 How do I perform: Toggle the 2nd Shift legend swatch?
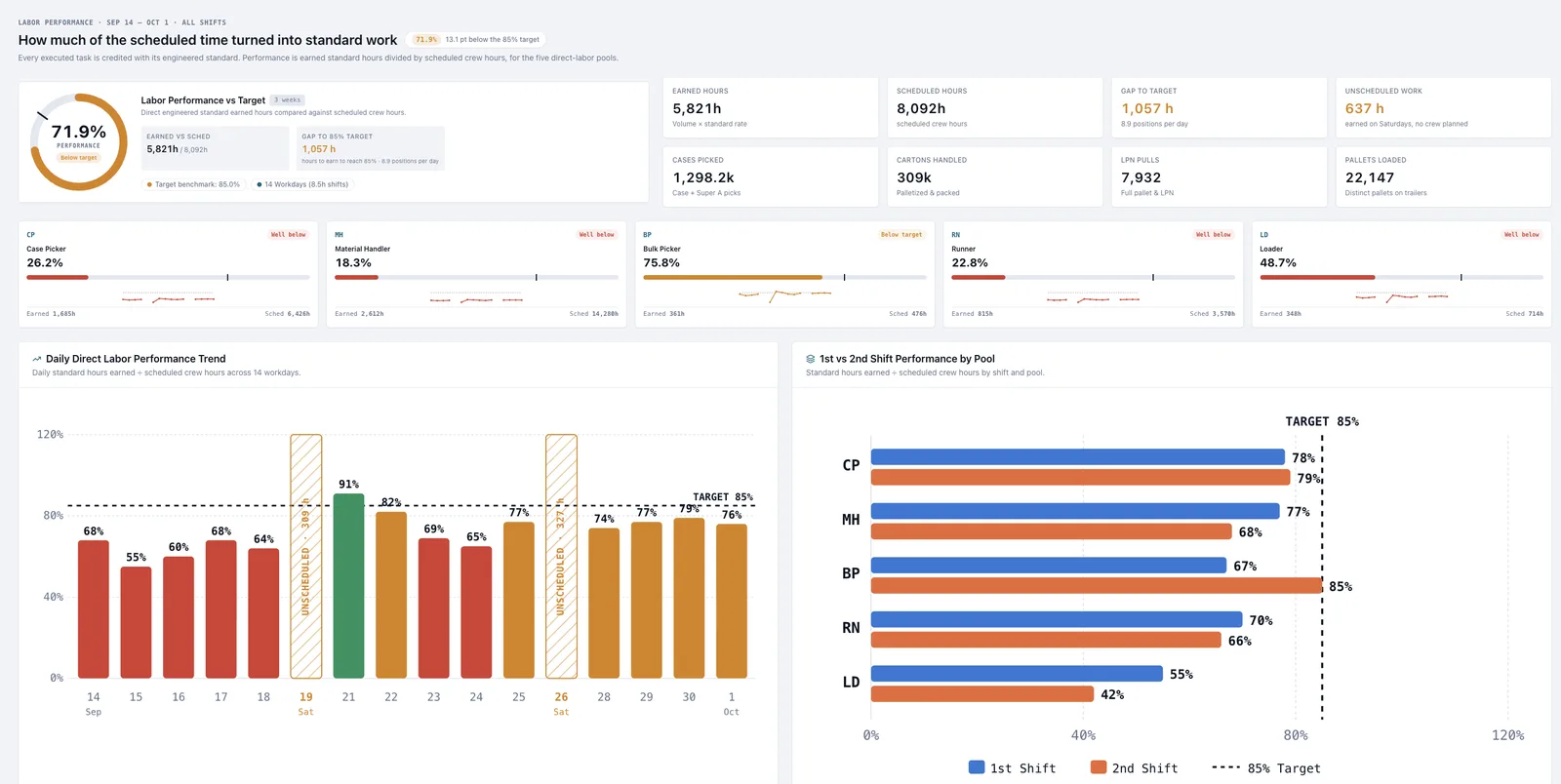pyautogui.click(x=1099, y=767)
